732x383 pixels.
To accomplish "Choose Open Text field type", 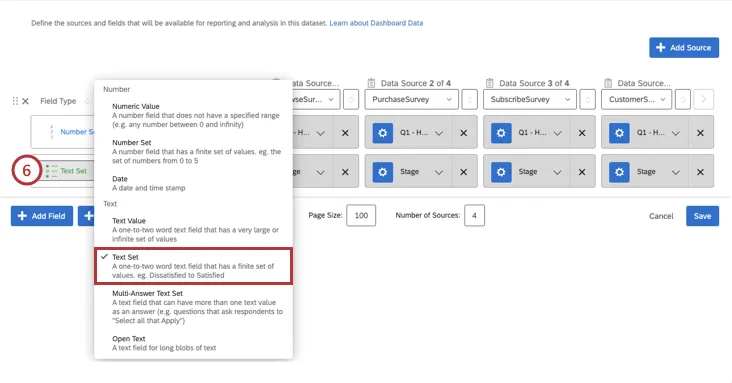I will tap(193, 343).
